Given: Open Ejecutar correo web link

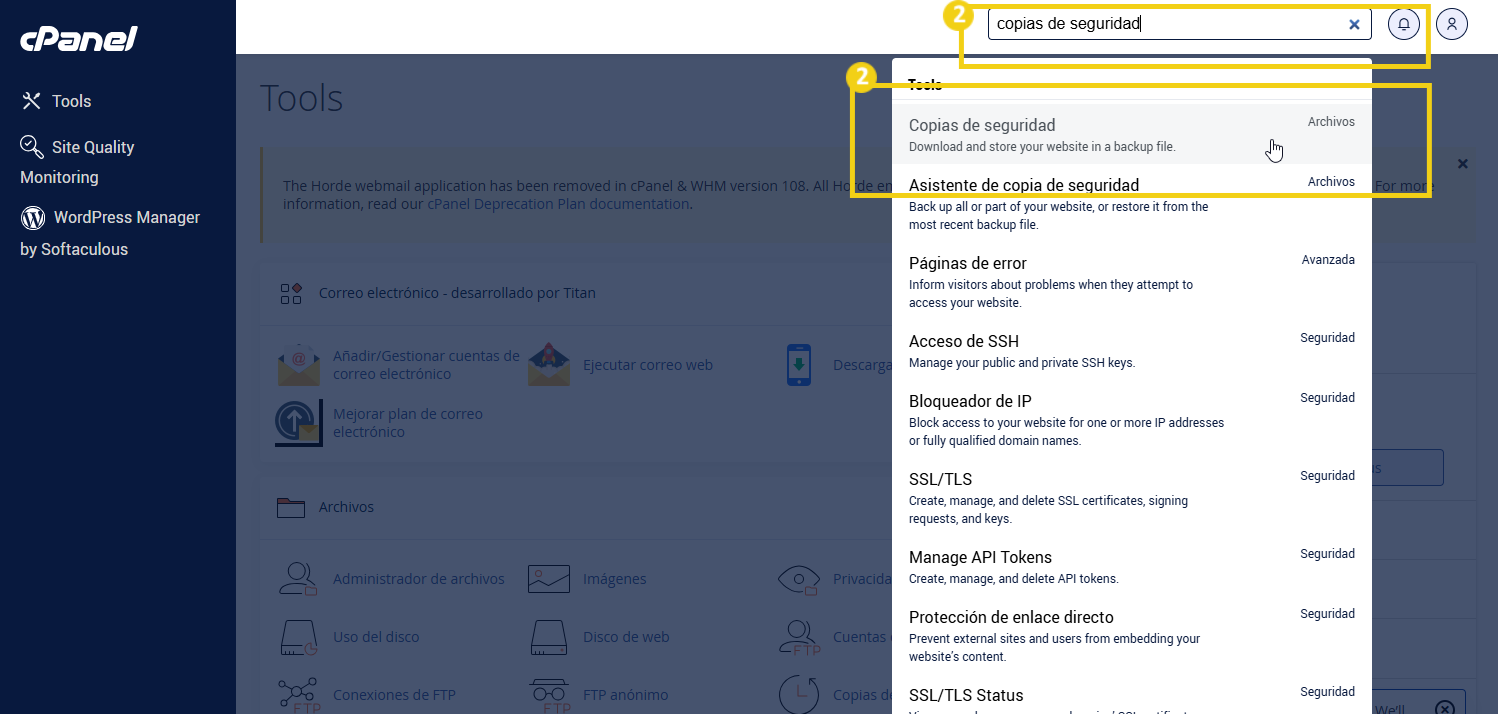Looking at the screenshot, I should 648,365.
